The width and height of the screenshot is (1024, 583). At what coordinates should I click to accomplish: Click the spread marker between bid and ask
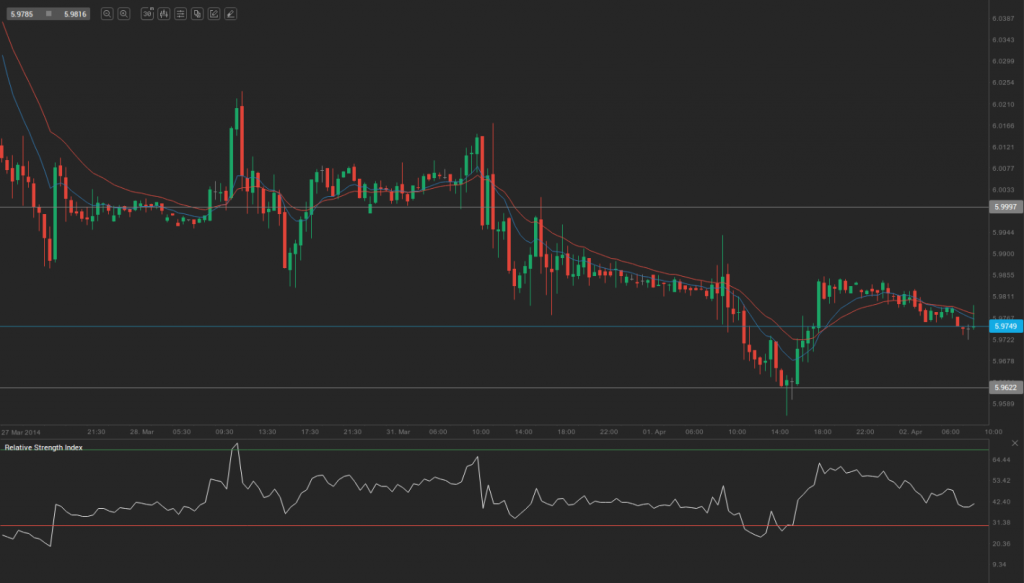click(50, 14)
